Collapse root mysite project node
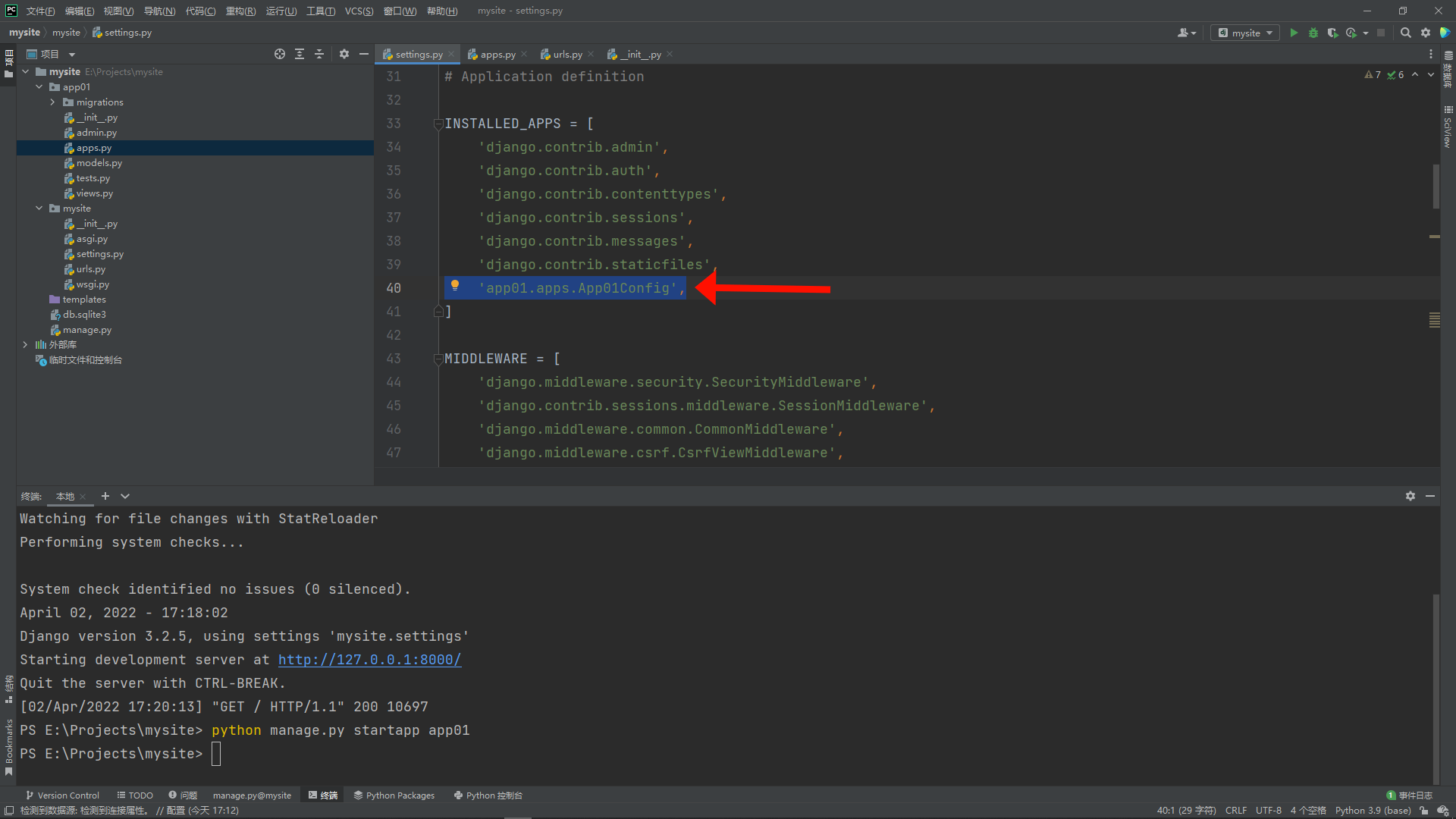 tap(25, 72)
